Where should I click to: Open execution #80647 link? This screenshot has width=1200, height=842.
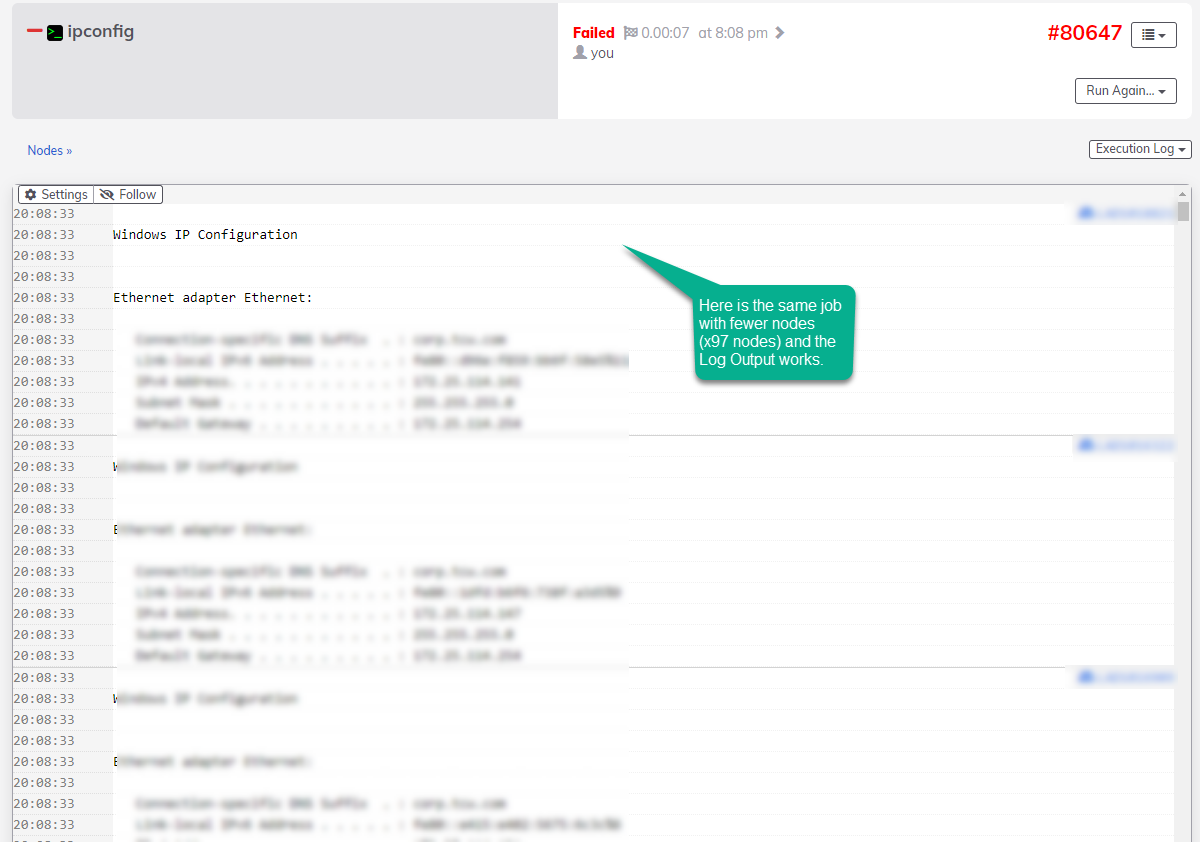click(x=1084, y=33)
